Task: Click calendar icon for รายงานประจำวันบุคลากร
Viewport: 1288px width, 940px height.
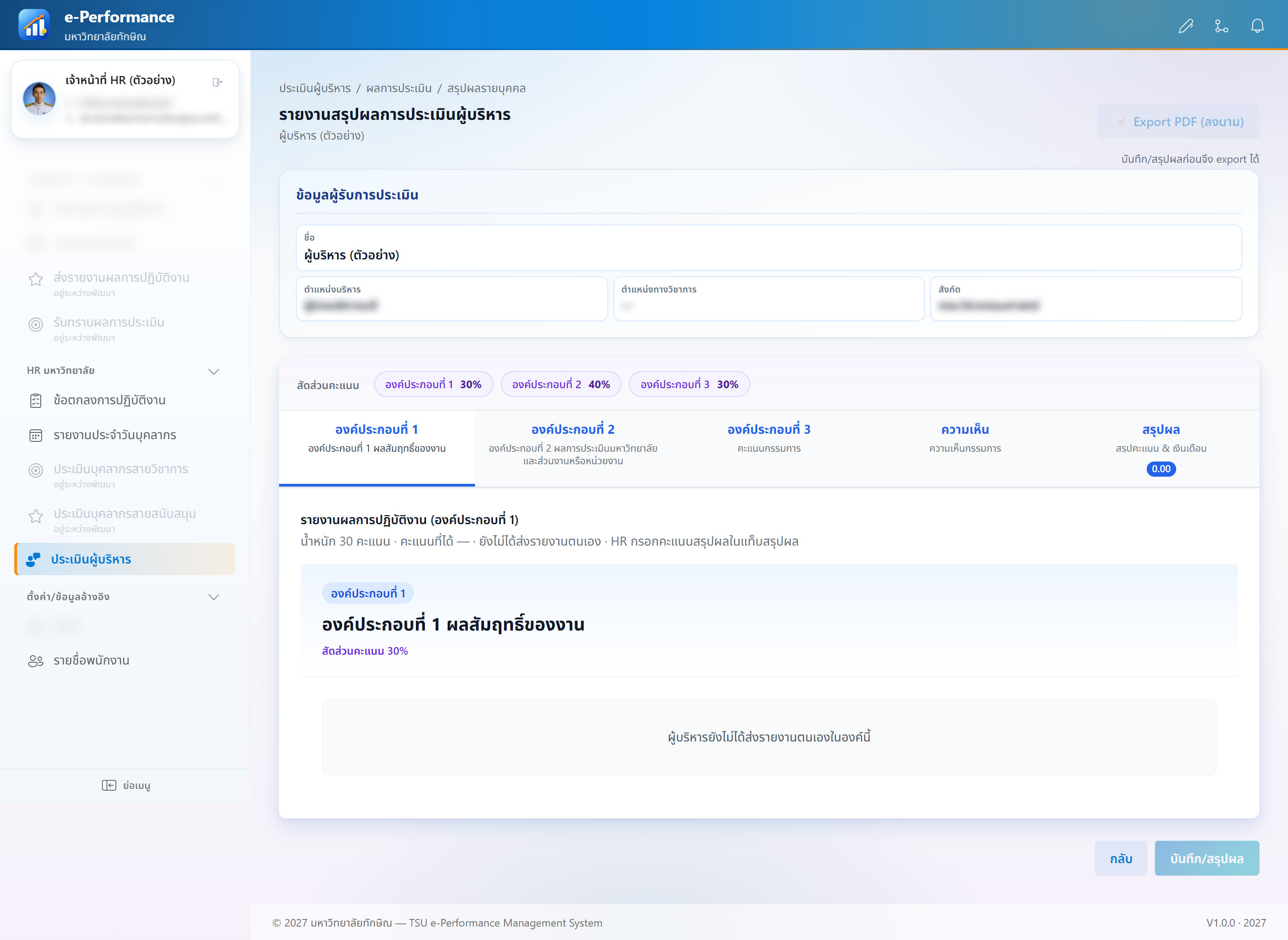Action: [36, 435]
